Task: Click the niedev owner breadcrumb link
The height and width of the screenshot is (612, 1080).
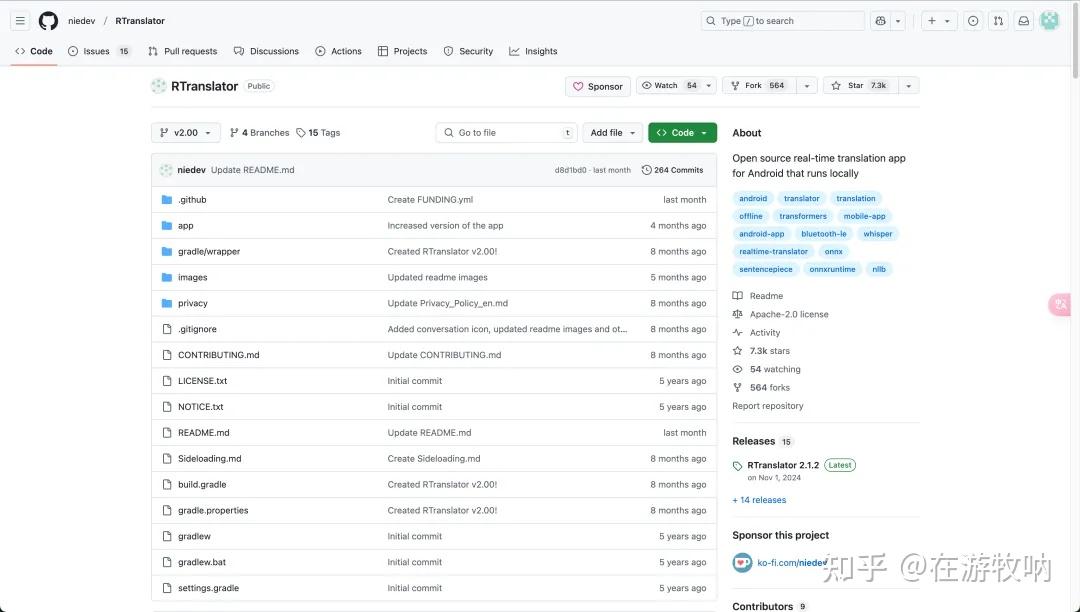Action: [81, 21]
